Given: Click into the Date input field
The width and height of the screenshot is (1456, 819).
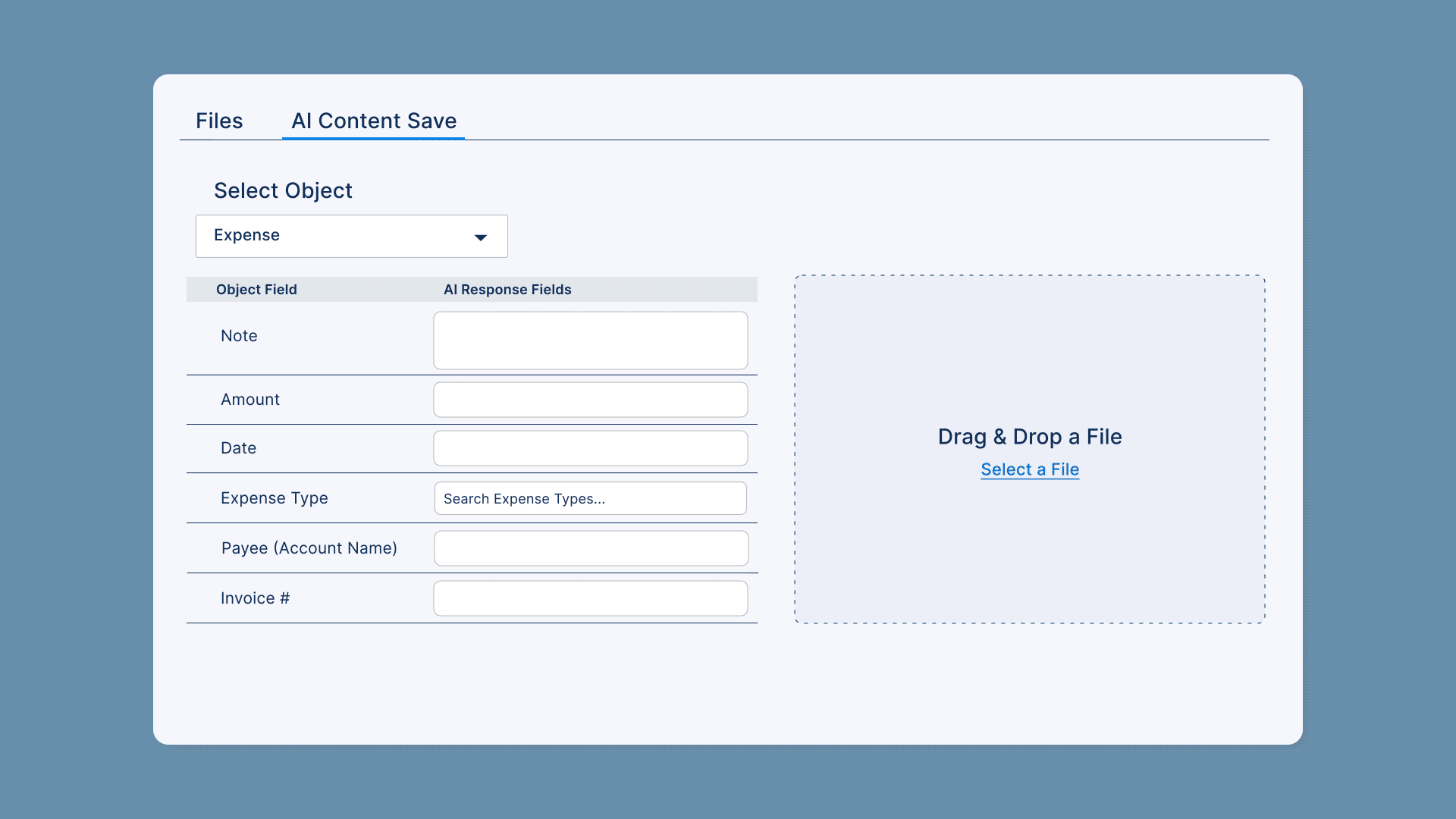Looking at the screenshot, I should point(590,448).
